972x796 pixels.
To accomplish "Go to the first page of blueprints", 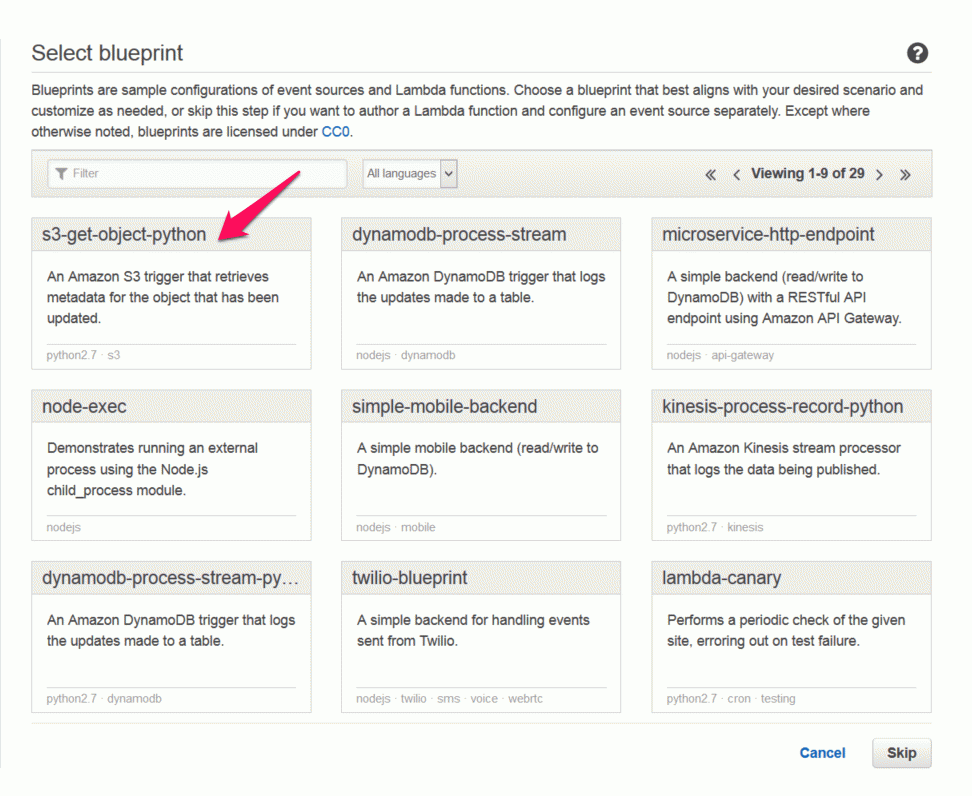I will click(x=710, y=175).
